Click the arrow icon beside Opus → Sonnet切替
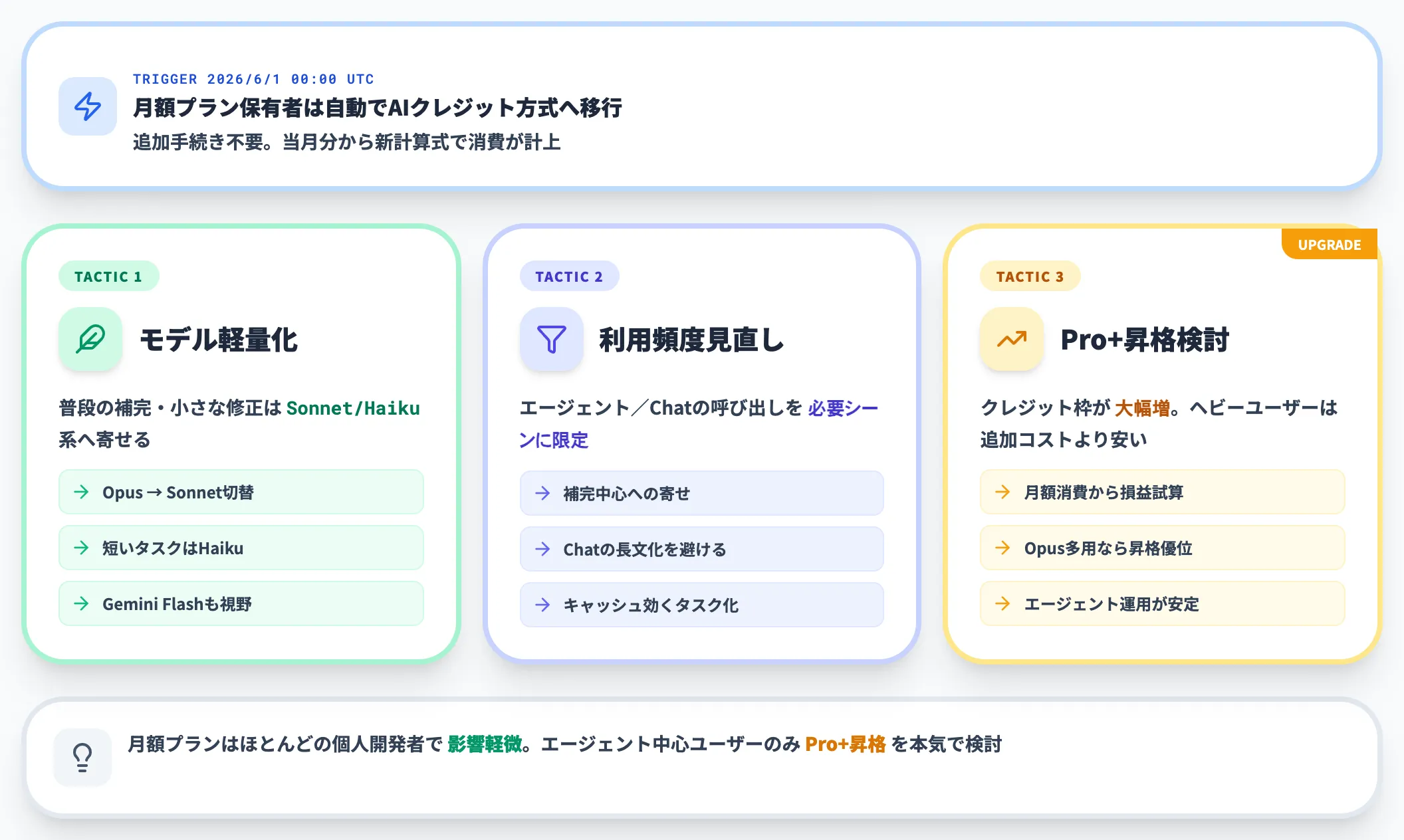Screen dimensions: 1404x840 [81, 492]
